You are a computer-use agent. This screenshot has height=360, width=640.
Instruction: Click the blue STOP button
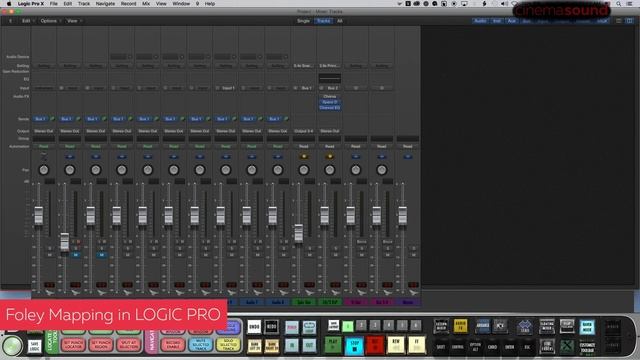[x=354, y=345]
